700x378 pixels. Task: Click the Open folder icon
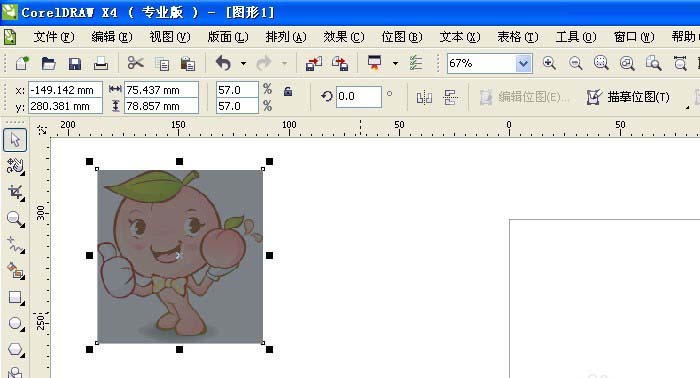click(48, 63)
